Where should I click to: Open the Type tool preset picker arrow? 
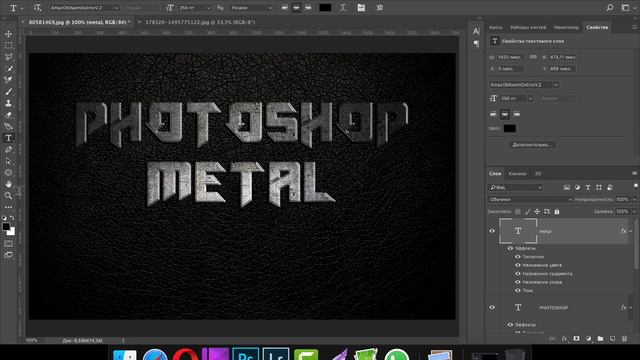tap(22, 8)
